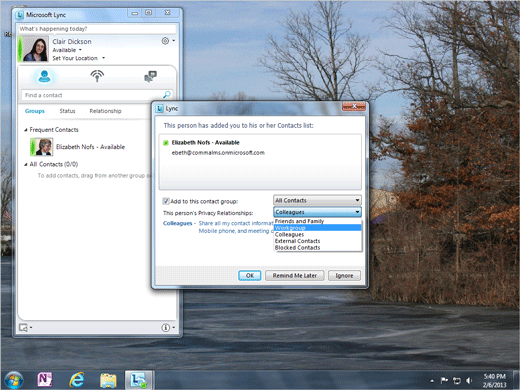Click the ebeth@commalms.onmicrosoft.com address

coord(218,153)
